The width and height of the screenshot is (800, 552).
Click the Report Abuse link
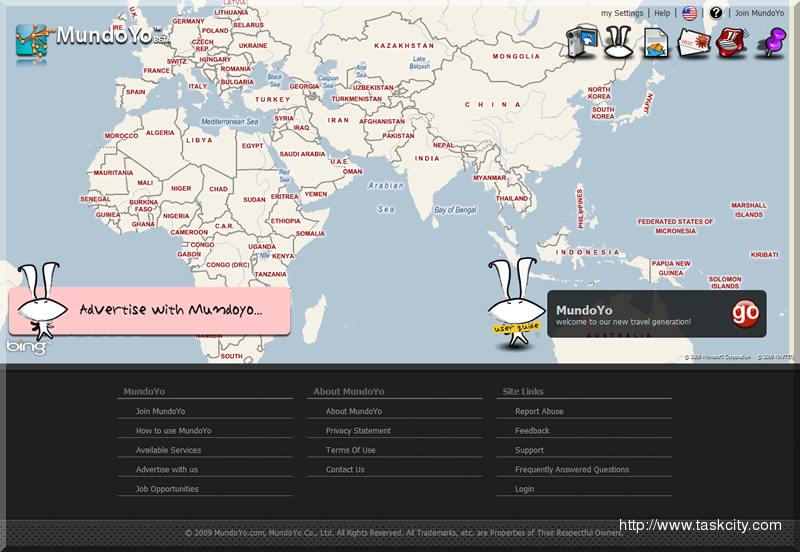coord(539,412)
